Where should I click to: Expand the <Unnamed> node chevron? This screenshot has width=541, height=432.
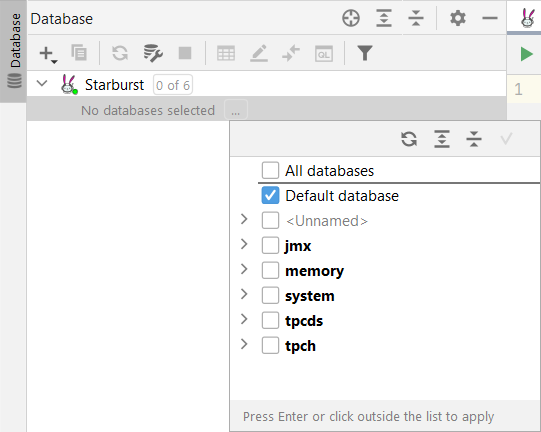244,219
